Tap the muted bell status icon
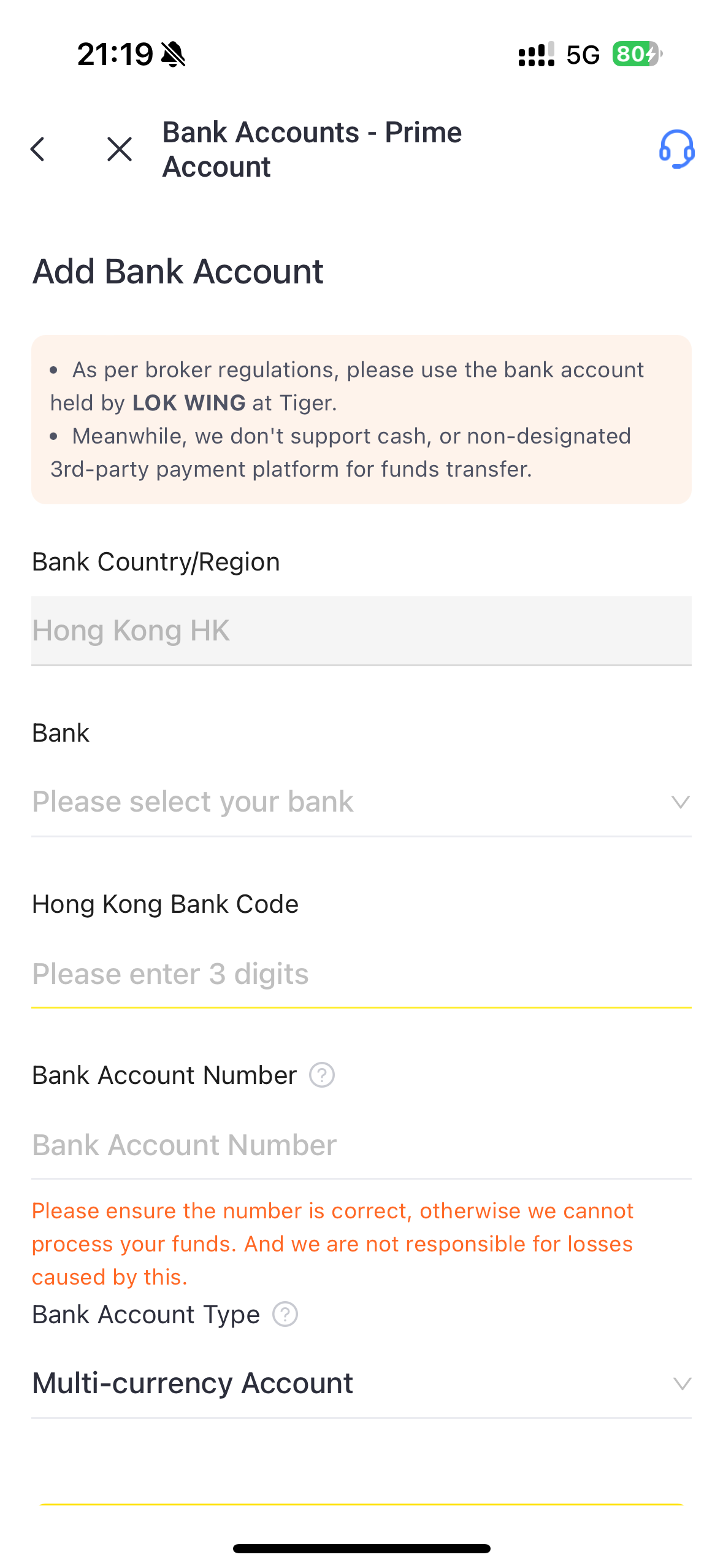 (173, 55)
